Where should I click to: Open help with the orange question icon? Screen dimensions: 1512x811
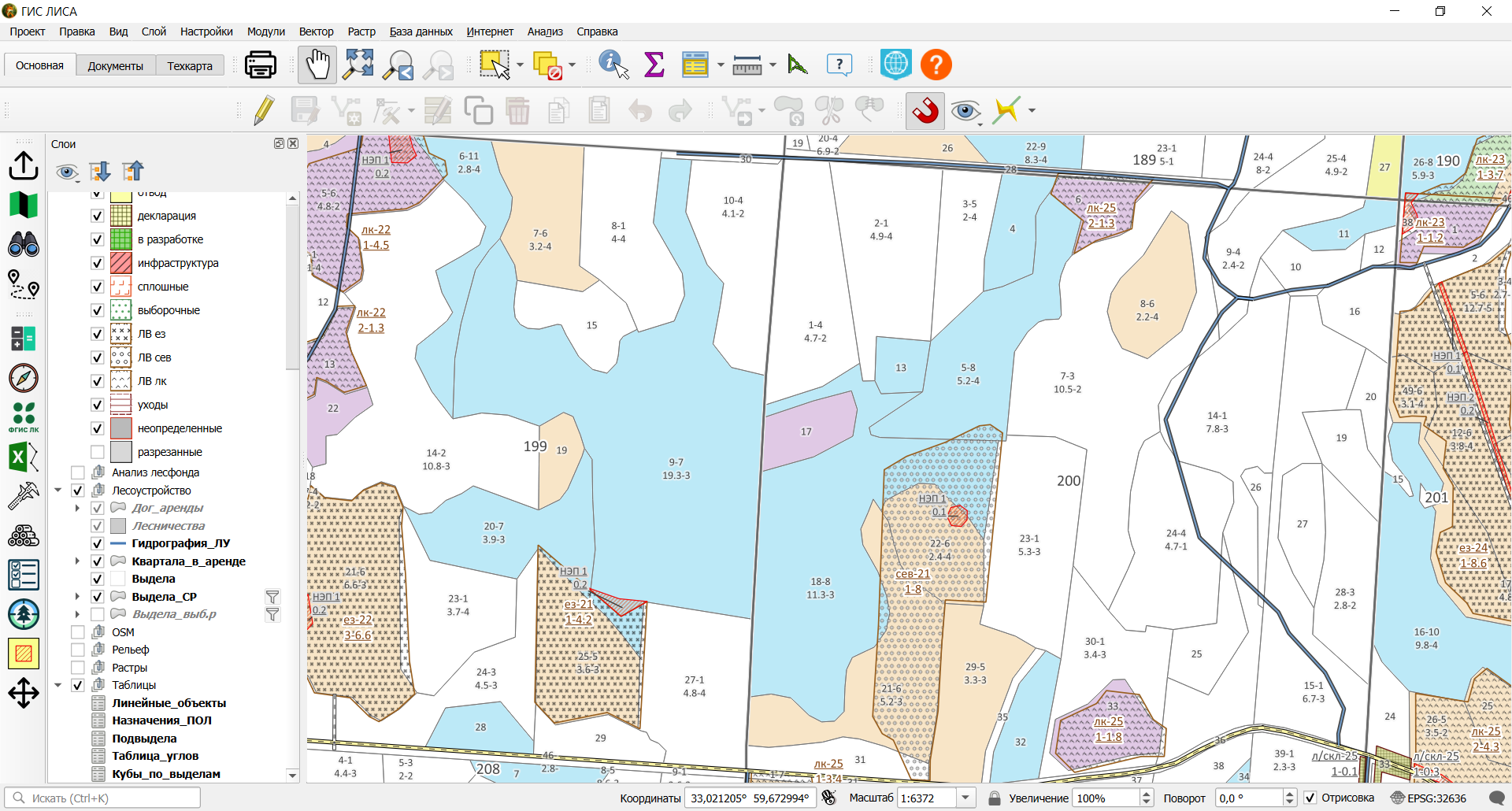936,65
